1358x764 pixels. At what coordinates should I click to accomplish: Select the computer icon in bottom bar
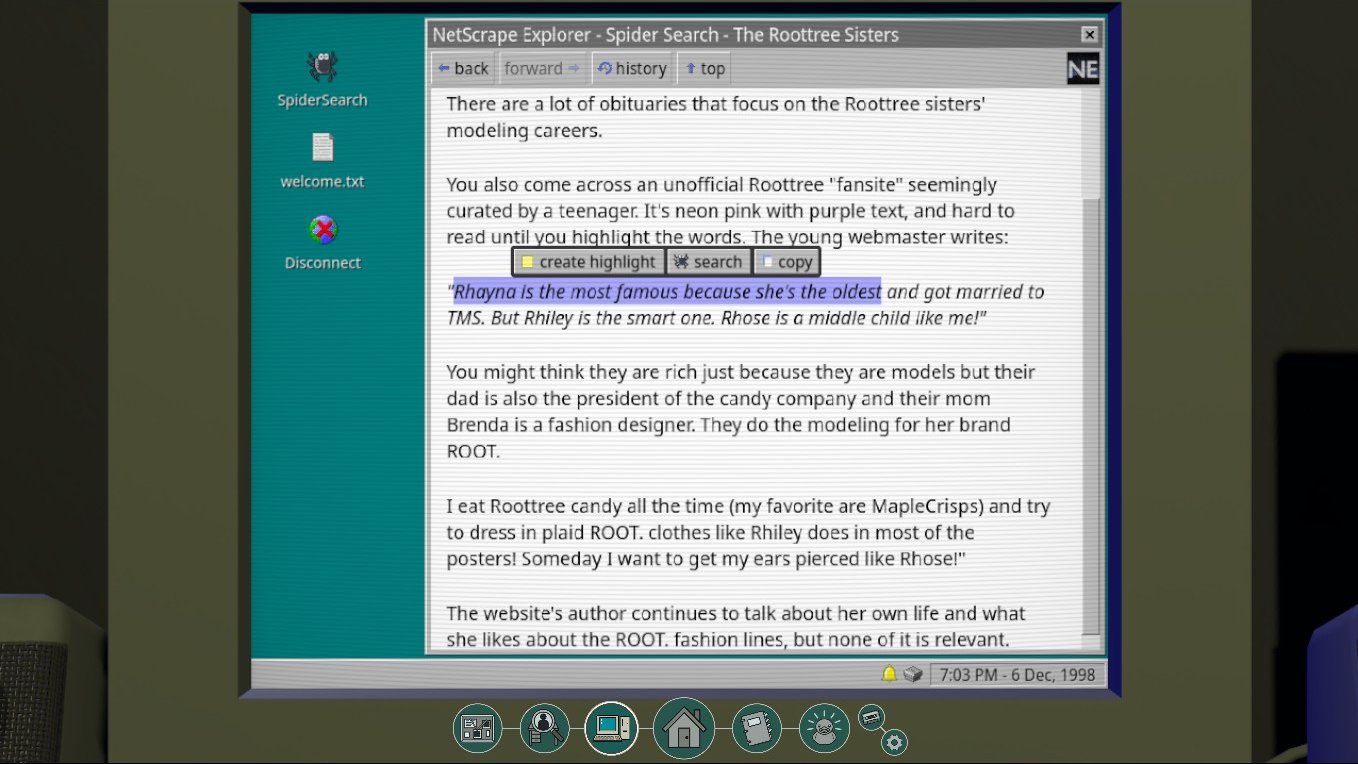(611, 728)
